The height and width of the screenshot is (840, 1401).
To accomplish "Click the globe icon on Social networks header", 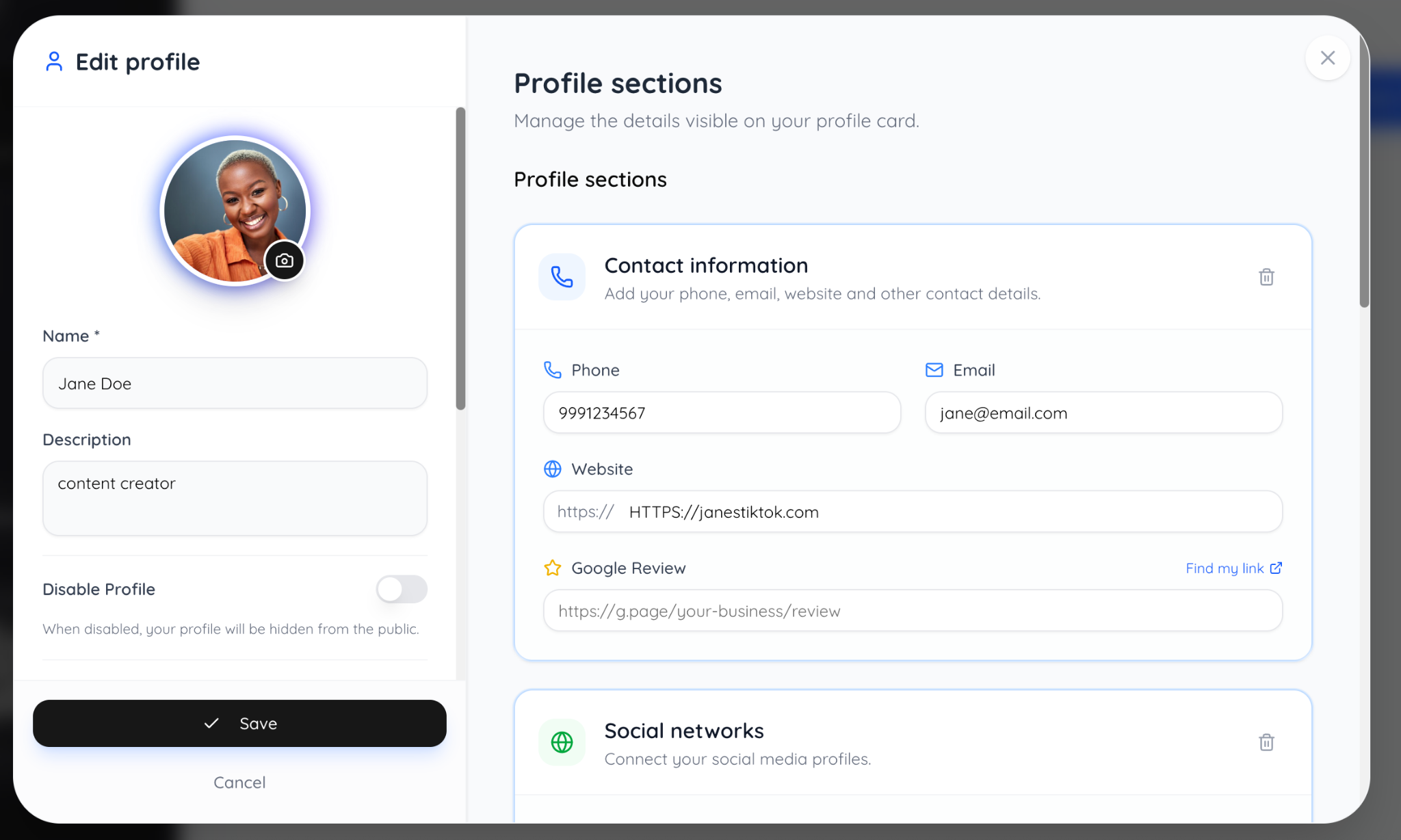I will (562, 742).
